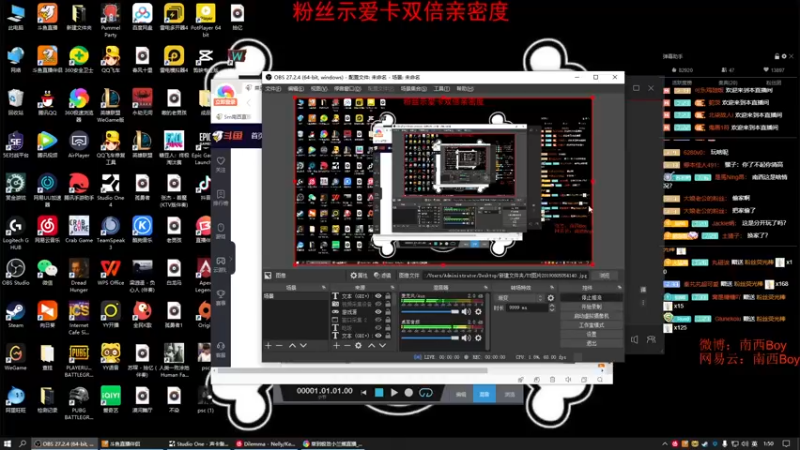Open source properties gear below Sources list
Image resolution: width=800 pixels, height=450 pixels.
[359, 345]
